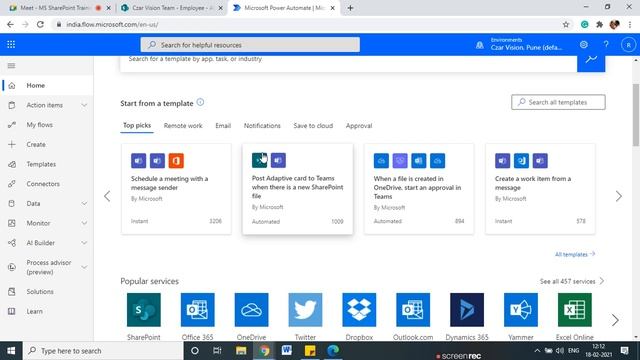Select the Excel Online service icon

pyautogui.click(x=575, y=310)
